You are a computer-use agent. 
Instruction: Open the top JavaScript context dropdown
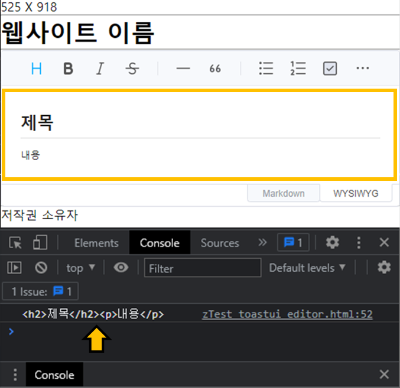point(80,268)
